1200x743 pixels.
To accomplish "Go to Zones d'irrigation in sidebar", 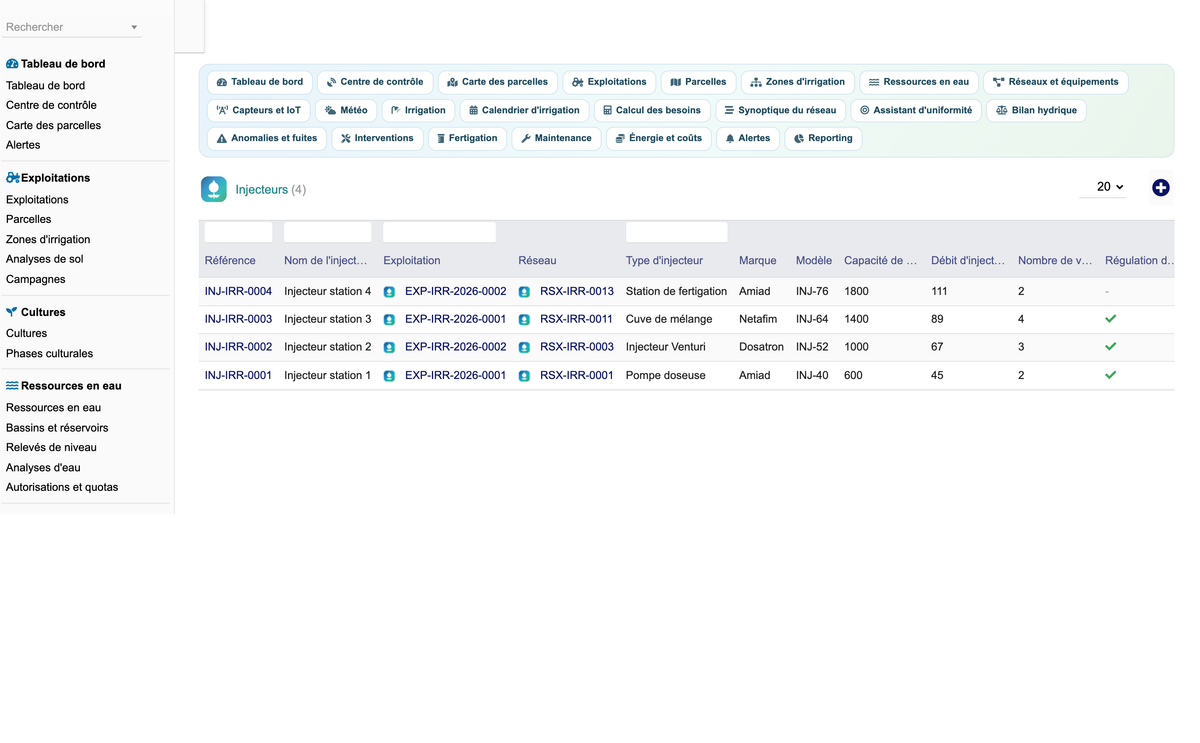I will pos(48,240).
